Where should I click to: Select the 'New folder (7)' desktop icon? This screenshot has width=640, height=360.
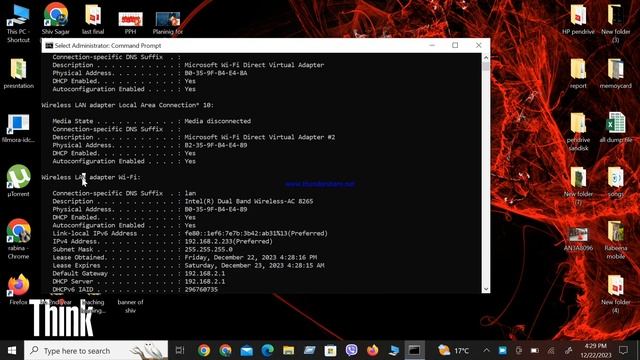pyautogui.click(x=578, y=178)
